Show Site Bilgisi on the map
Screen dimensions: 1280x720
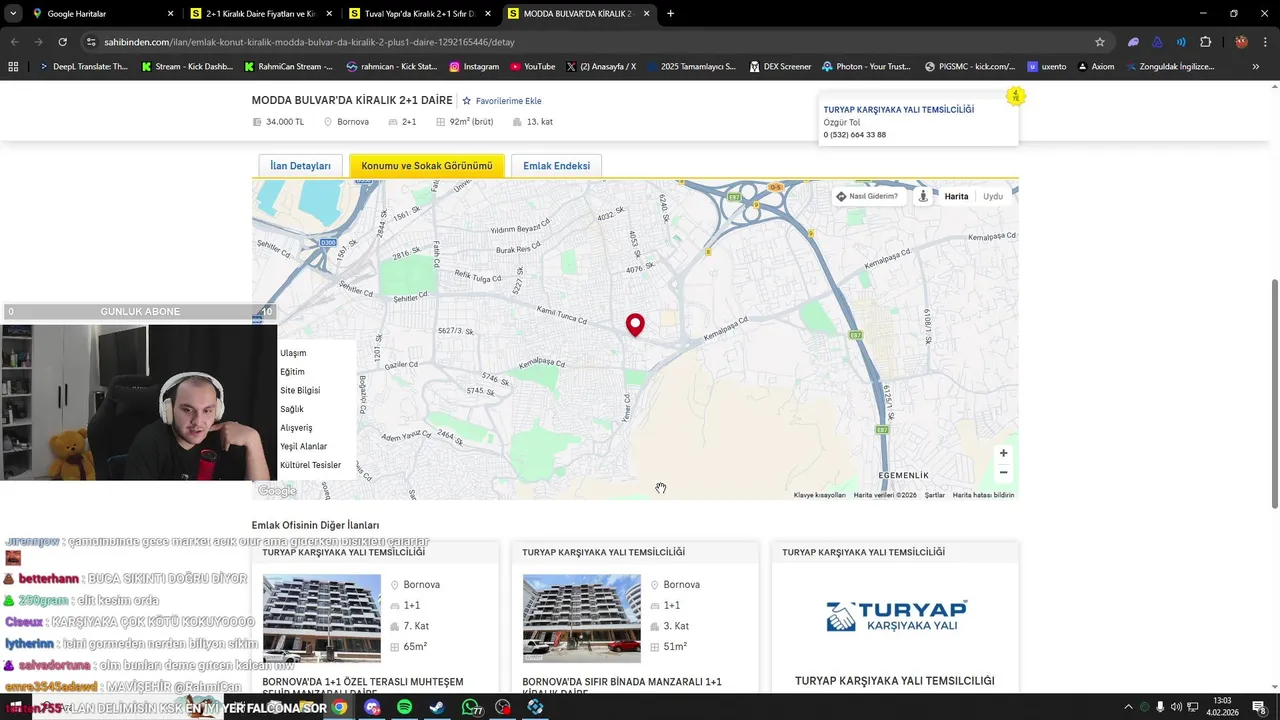coord(300,390)
